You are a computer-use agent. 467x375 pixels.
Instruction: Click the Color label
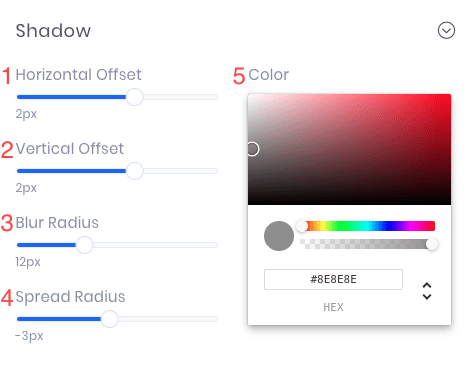pyautogui.click(x=269, y=75)
